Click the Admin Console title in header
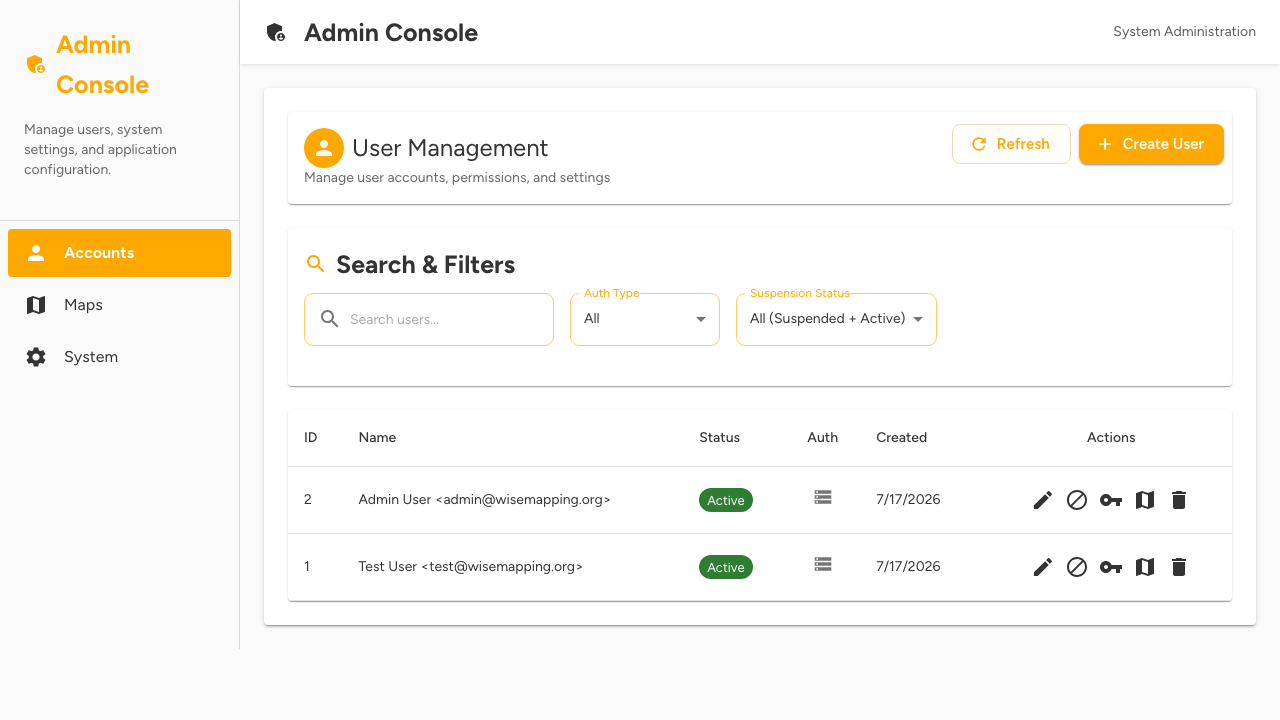The width and height of the screenshot is (1280, 720). tap(391, 33)
